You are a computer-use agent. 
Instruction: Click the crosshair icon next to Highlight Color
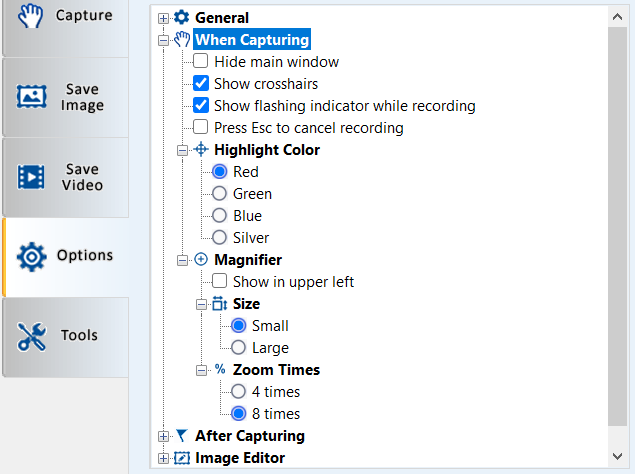[200, 150]
